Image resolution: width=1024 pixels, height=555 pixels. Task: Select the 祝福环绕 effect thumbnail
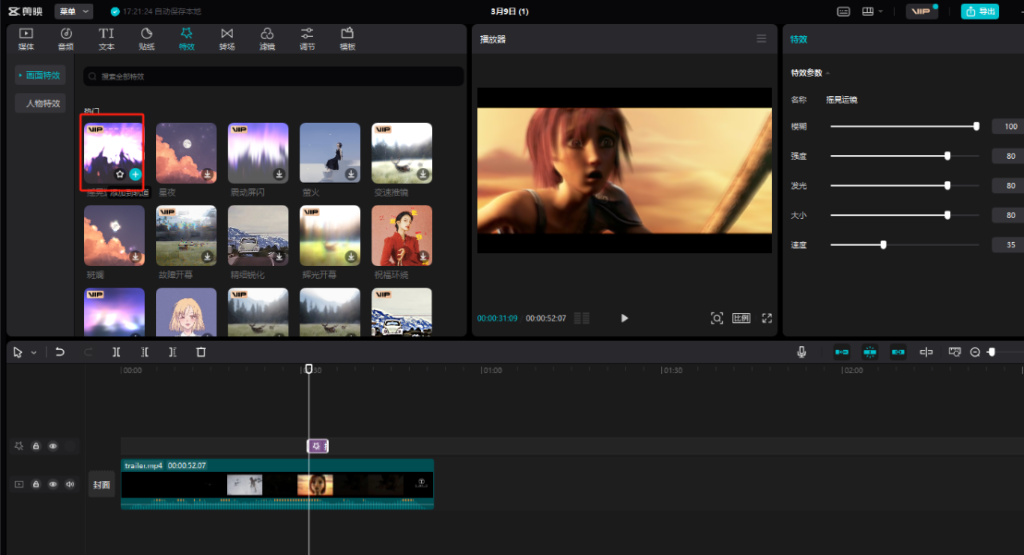402,235
